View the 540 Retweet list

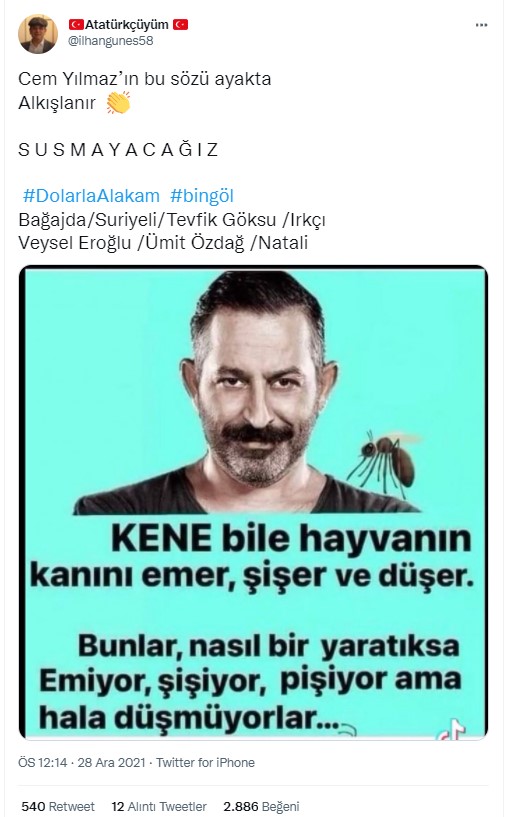[58, 807]
